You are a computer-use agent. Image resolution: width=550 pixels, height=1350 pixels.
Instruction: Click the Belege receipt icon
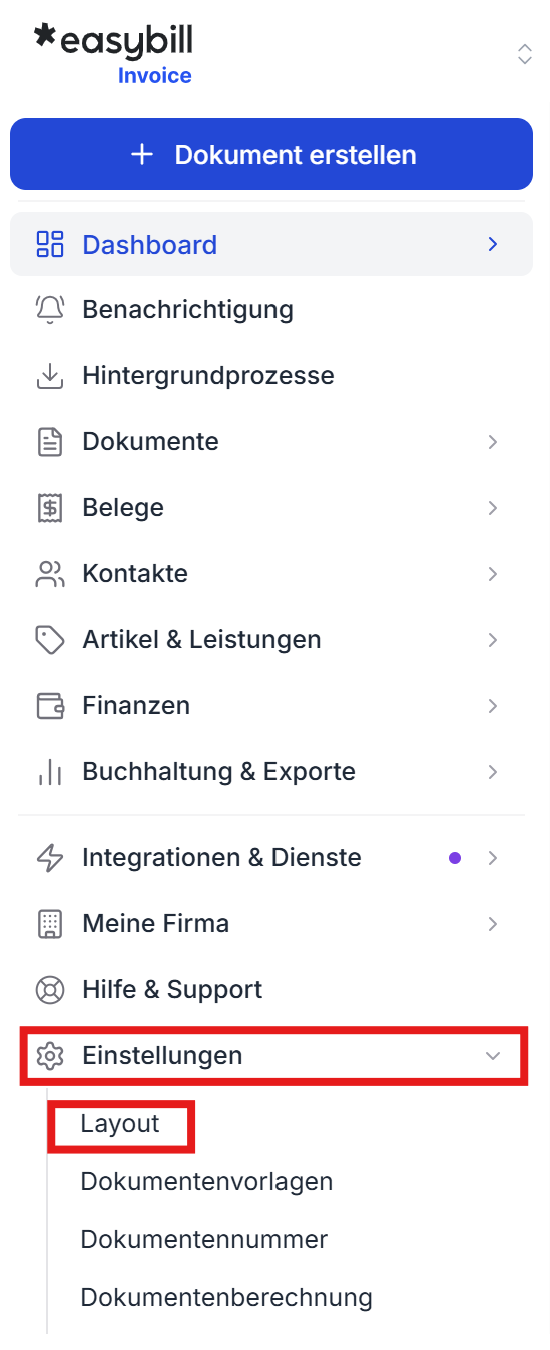pos(49,508)
